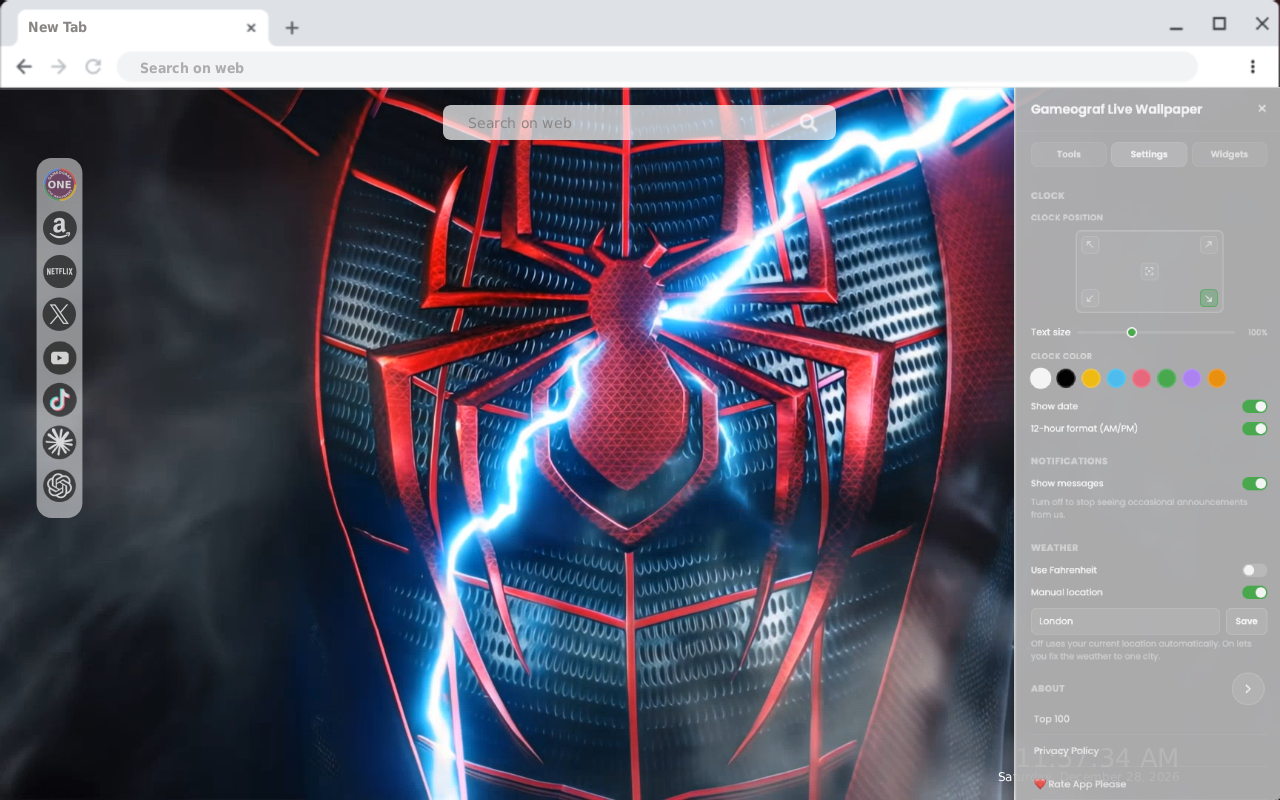This screenshot has height=800, width=1280.
Task: Focus the browser address bar
Action: click(x=657, y=67)
